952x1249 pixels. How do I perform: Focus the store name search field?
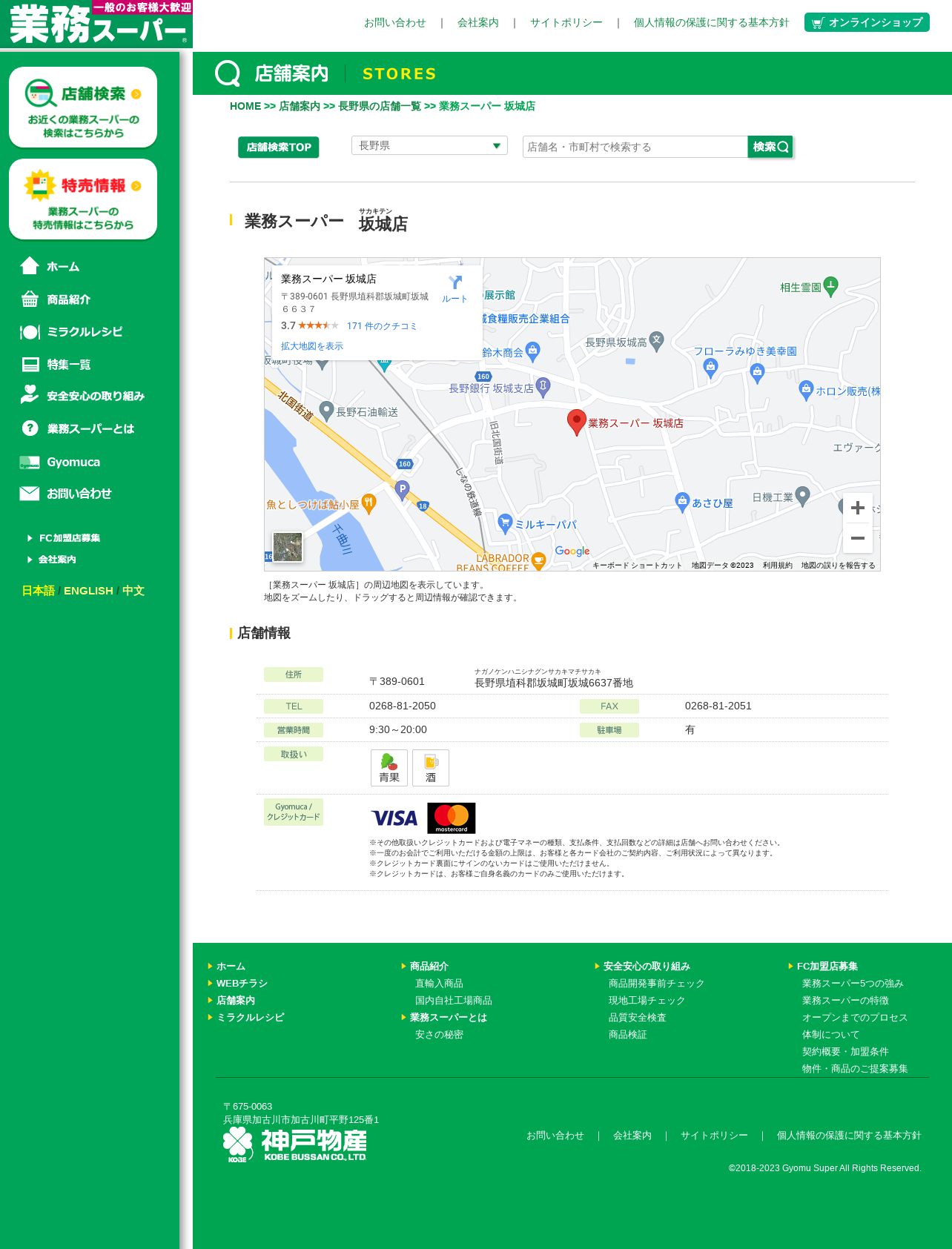[x=635, y=147]
